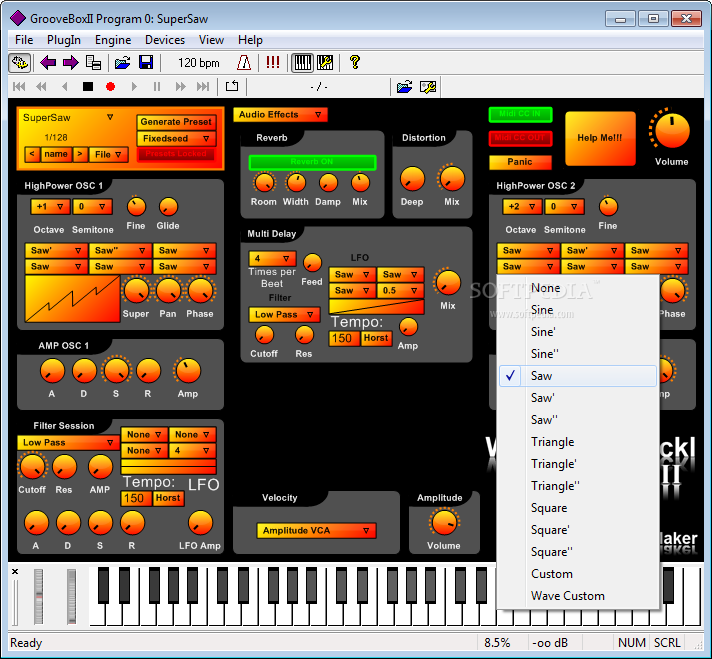Pause playback in transport bar
This screenshot has height=659, width=712.
[x=157, y=86]
